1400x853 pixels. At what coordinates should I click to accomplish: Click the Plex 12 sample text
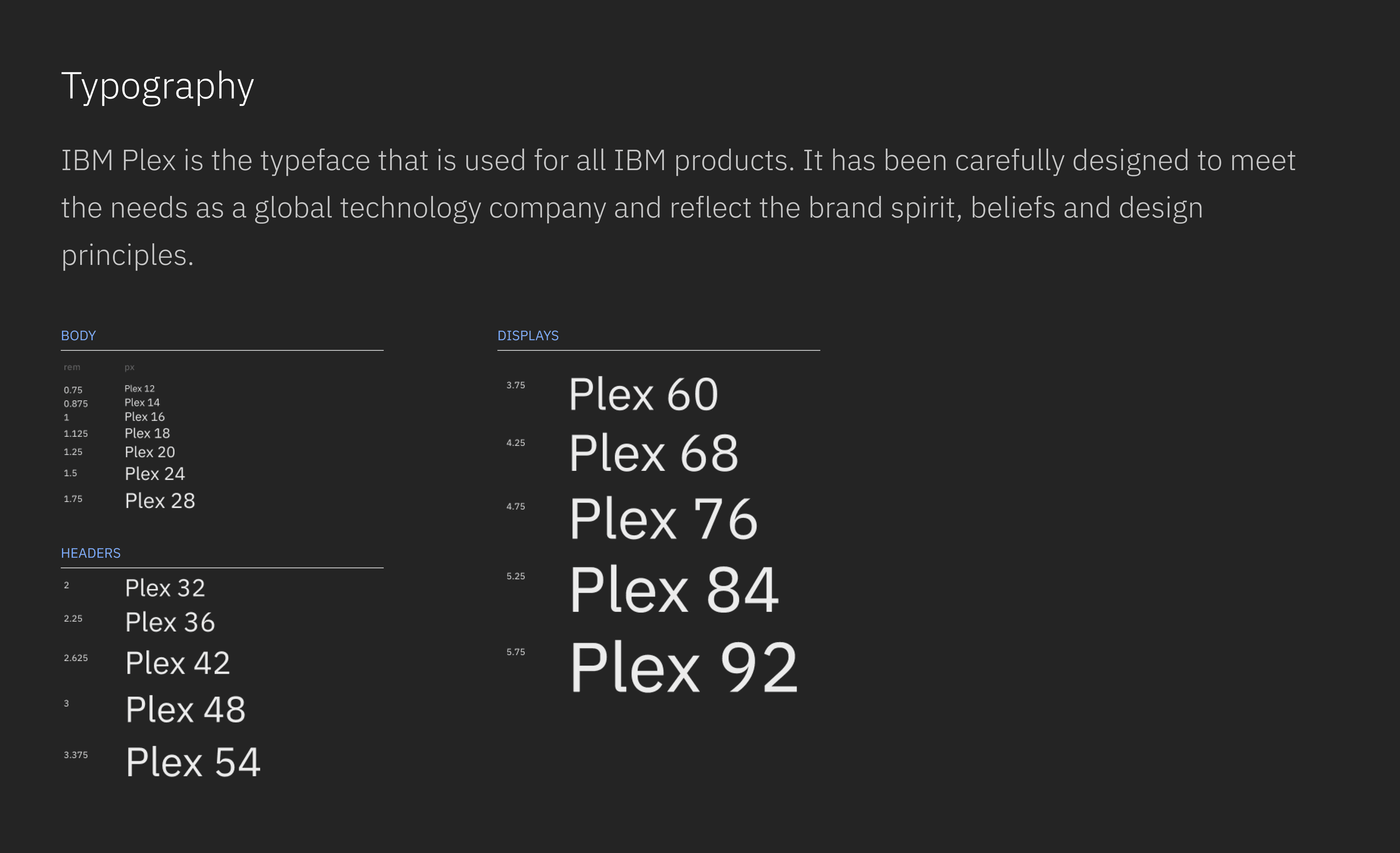click(140, 389)
